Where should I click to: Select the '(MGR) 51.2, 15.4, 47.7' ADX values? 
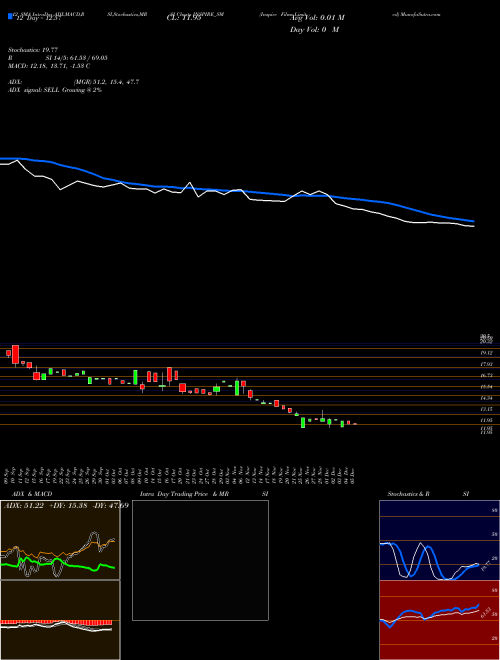pos(106,82)
